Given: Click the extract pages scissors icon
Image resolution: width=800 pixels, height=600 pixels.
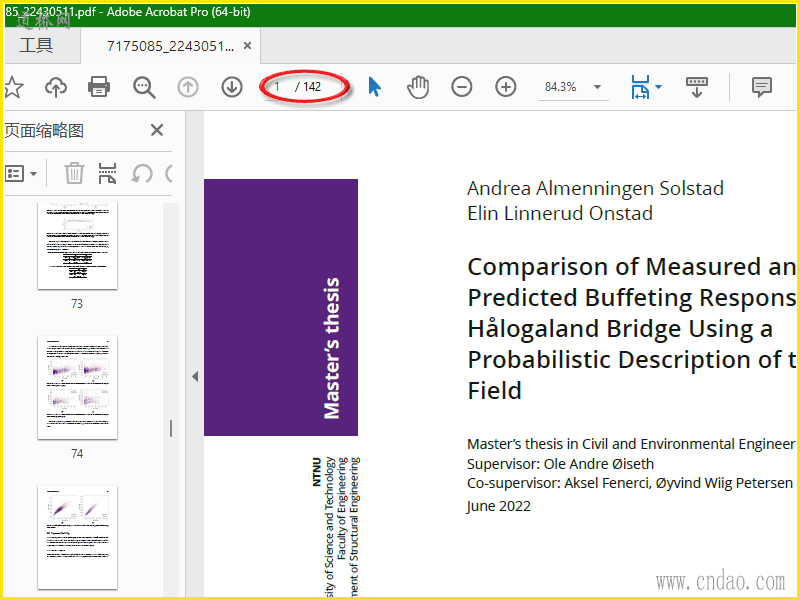Looking at the screenshot, I should [108, 173].
